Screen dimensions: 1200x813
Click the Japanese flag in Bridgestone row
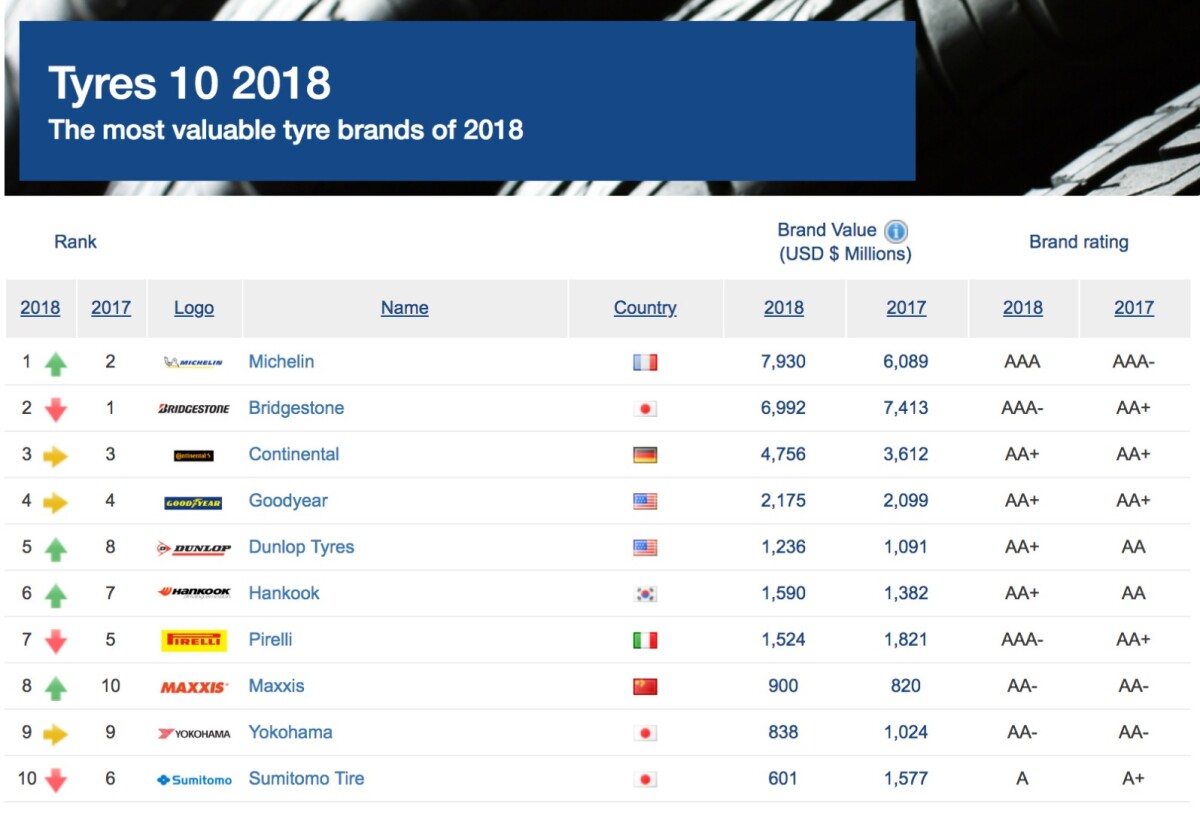pos(645,408)
